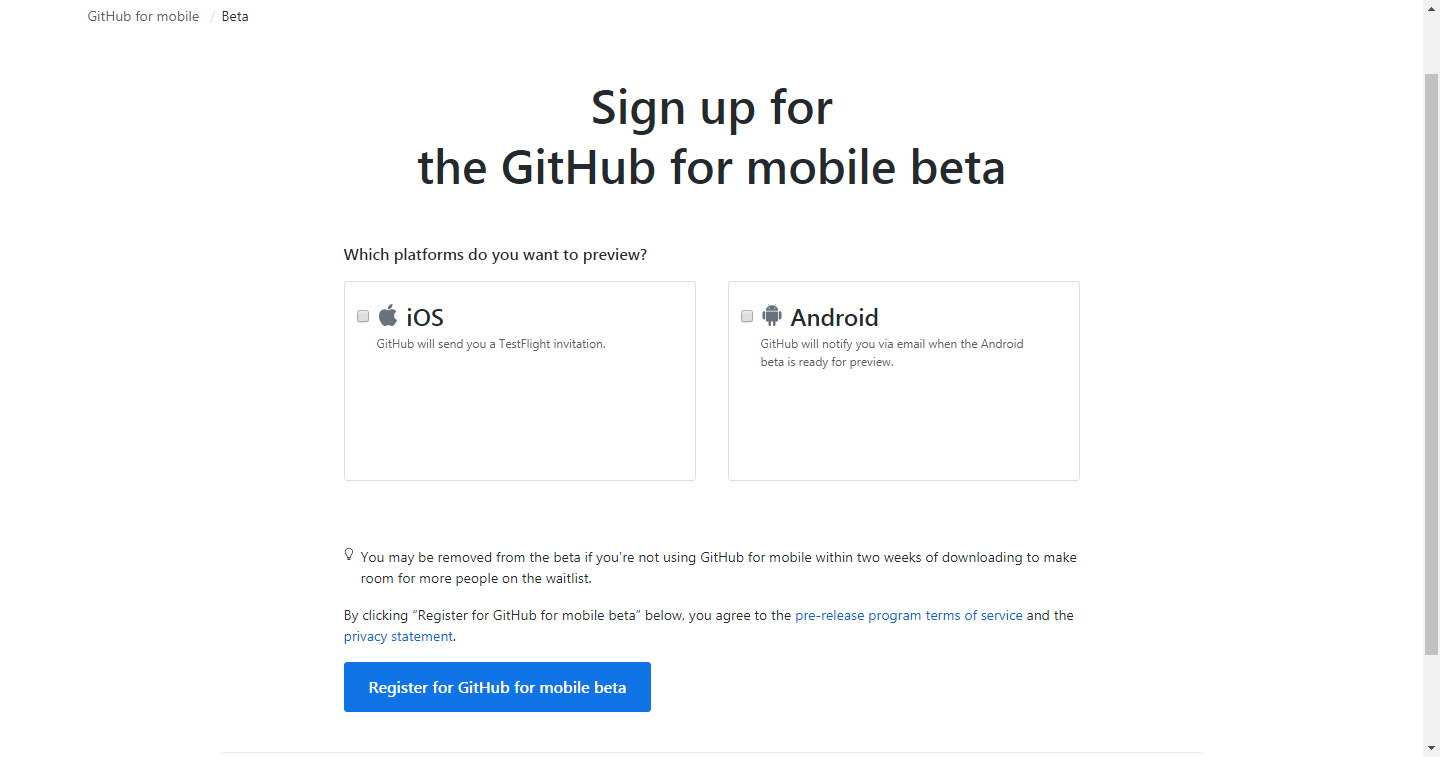The height and width of the screenshot is (757, 1440).
Task: Click the iOS label text
Action: point(425,318)
